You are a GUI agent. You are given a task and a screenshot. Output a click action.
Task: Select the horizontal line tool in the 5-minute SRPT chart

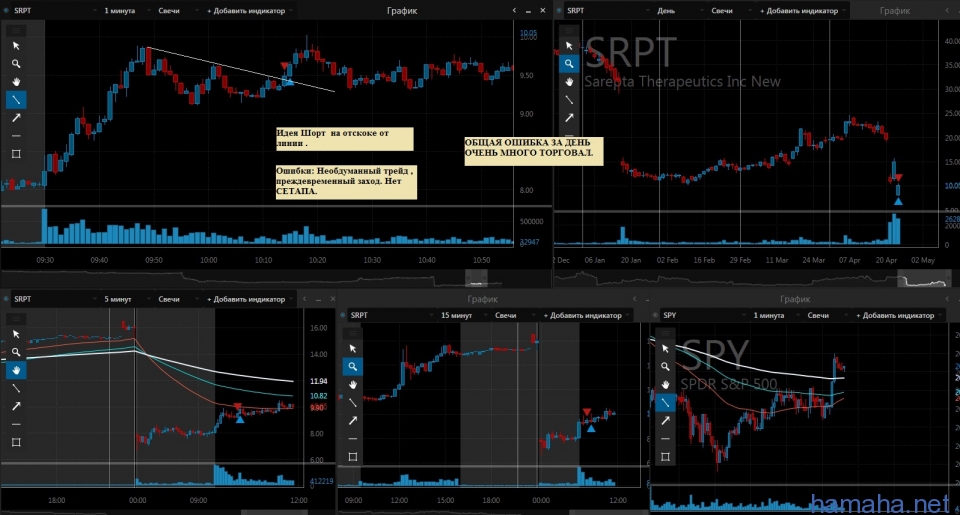click(17, 424)
